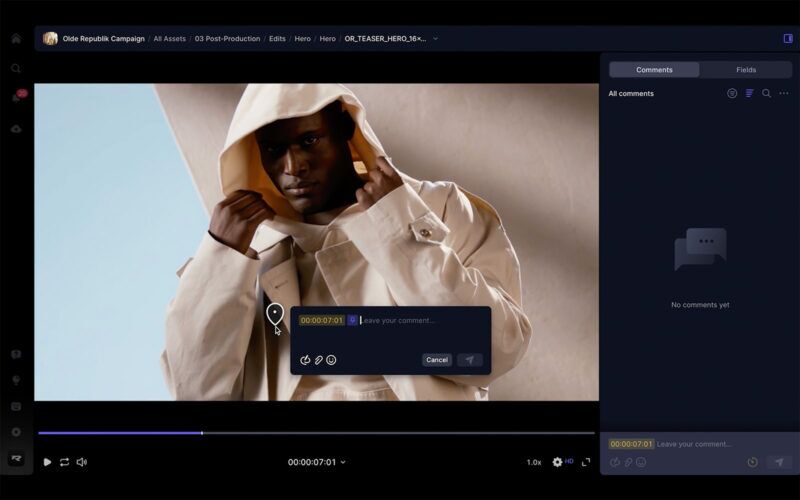Open the comments more options ellipsis
This screenshot has width=800, height=500.
coord(784,94)
